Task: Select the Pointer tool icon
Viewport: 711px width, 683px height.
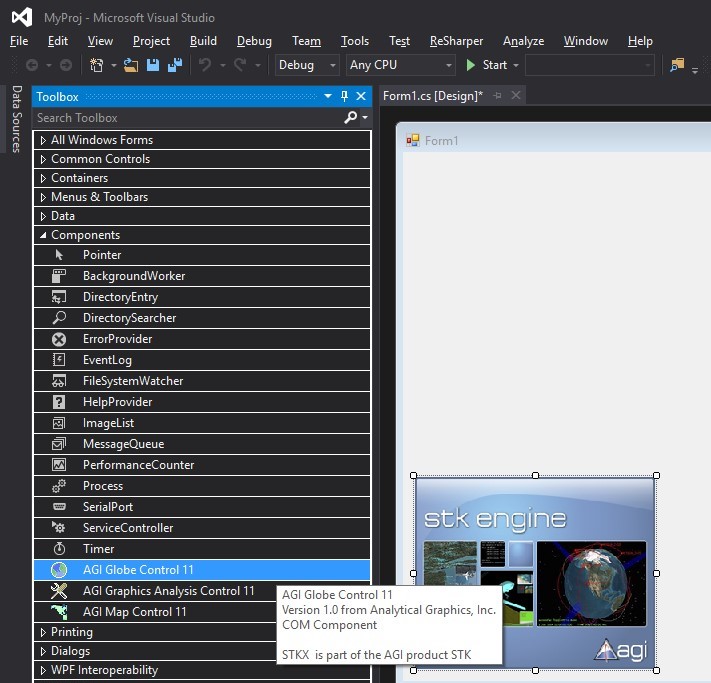Action: [59, 255]
